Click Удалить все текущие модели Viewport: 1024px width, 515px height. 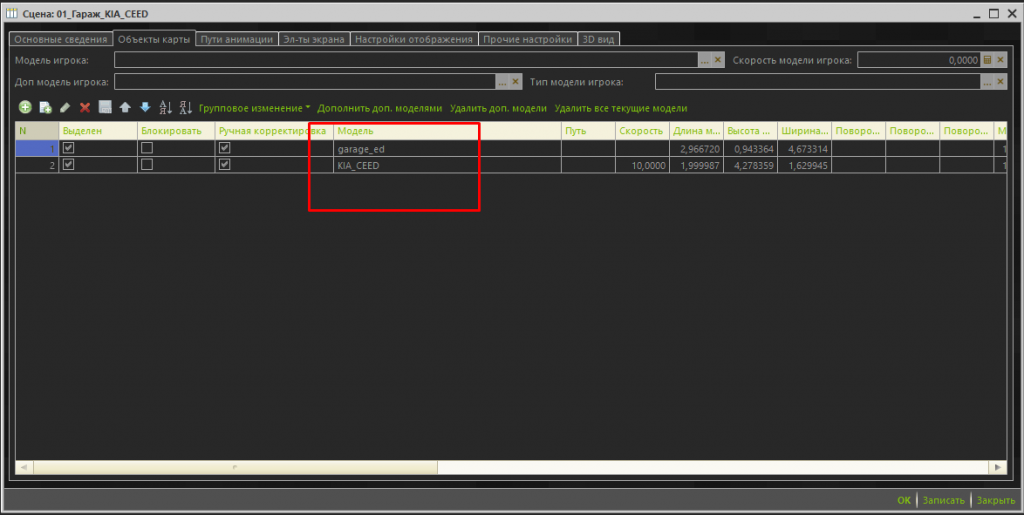pyautogui.click(x=620, y=108)
